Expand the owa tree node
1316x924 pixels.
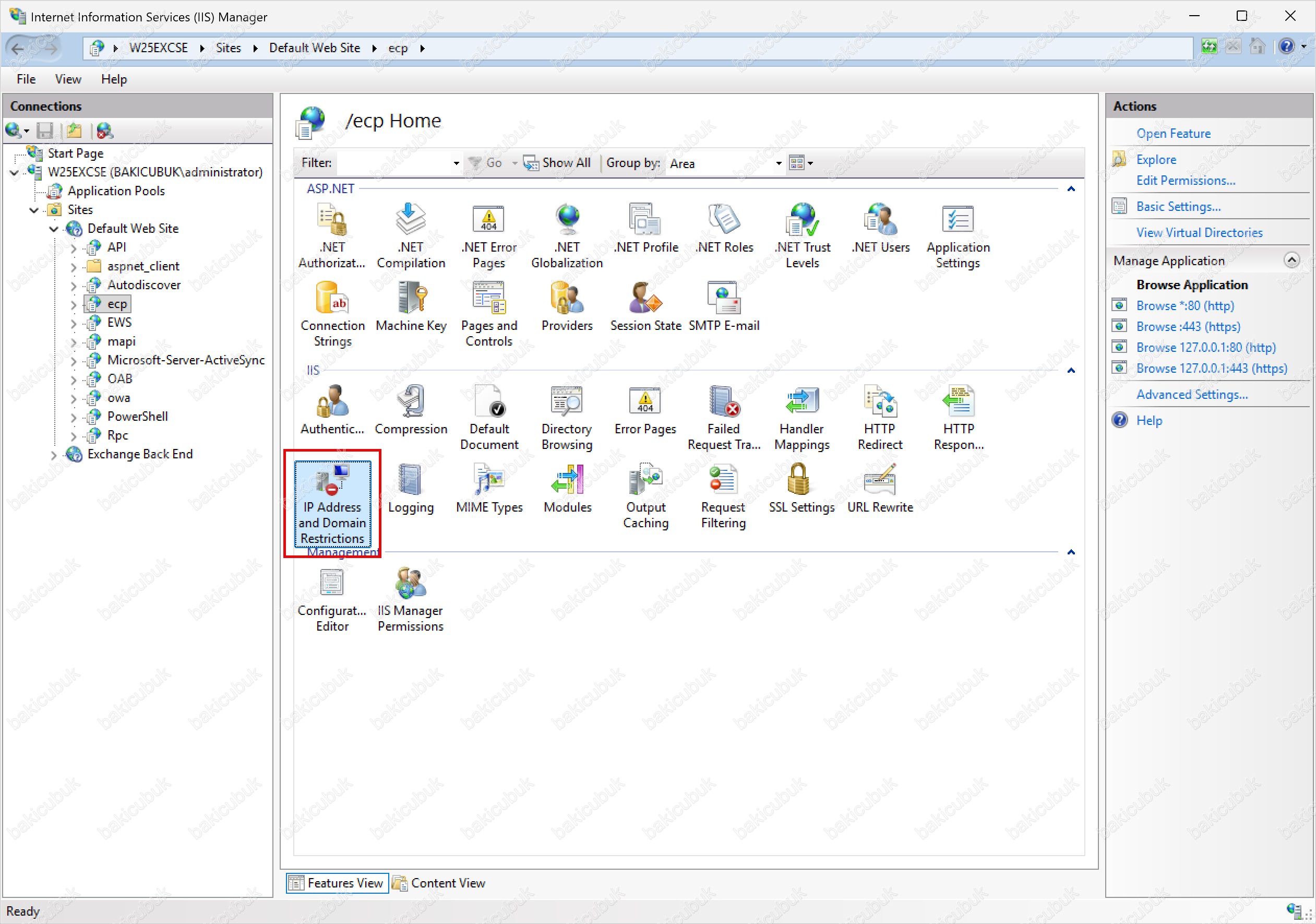pyautogui.click(x=74, y=399)
